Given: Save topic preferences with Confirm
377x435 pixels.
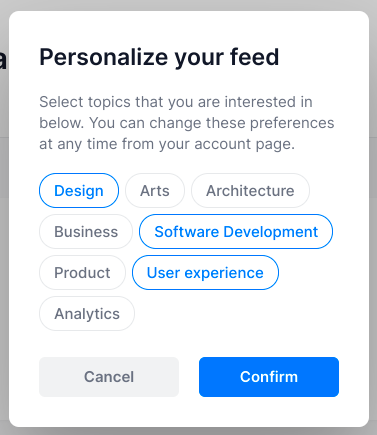Looking at the screenshot, I should coord(269,377).
